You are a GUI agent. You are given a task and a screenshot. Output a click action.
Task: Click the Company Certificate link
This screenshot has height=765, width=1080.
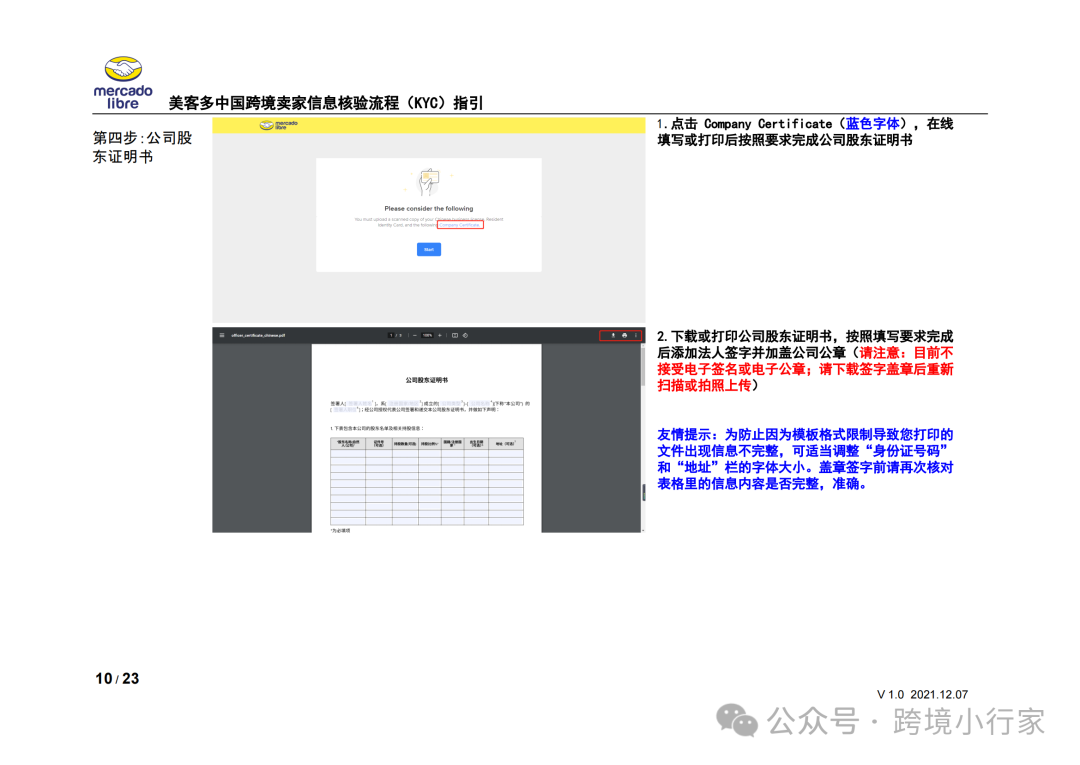[x=460, y=225]
